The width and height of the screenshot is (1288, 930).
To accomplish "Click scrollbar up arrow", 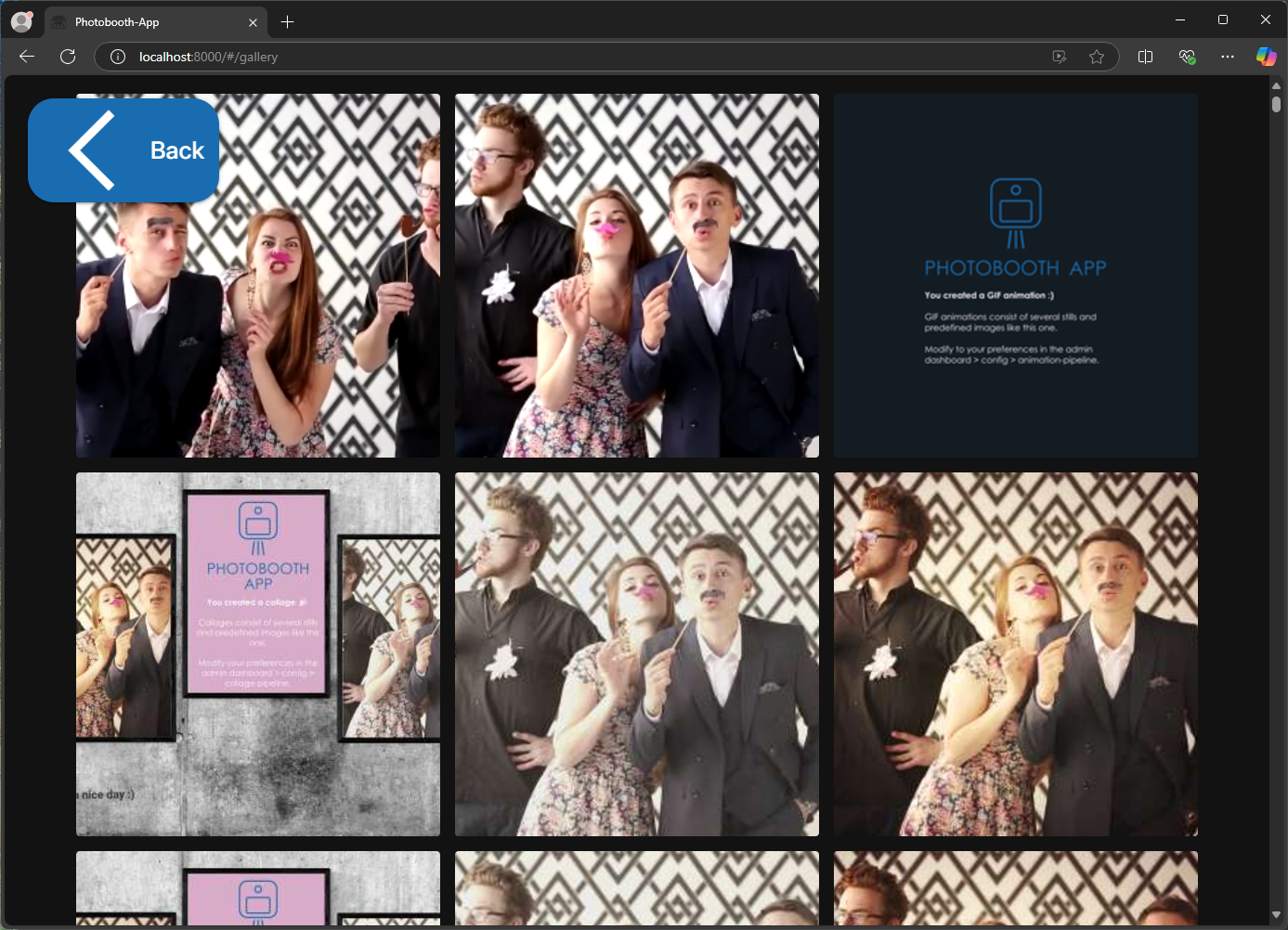I will pyautogui.click(x=1276, y=85).
